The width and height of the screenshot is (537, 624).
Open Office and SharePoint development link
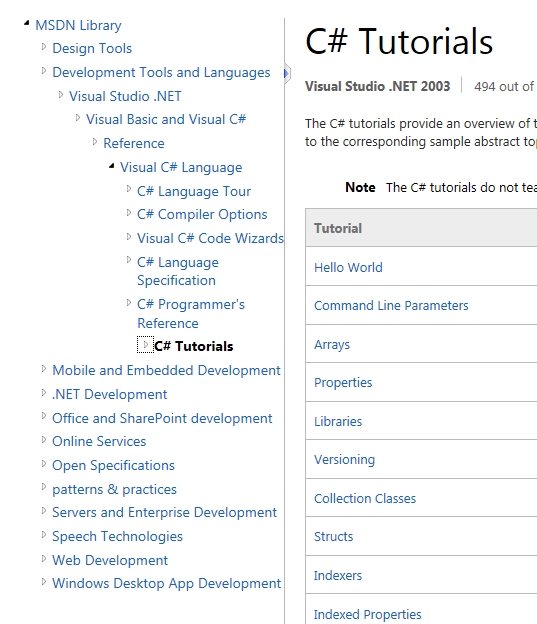(162, 418)
